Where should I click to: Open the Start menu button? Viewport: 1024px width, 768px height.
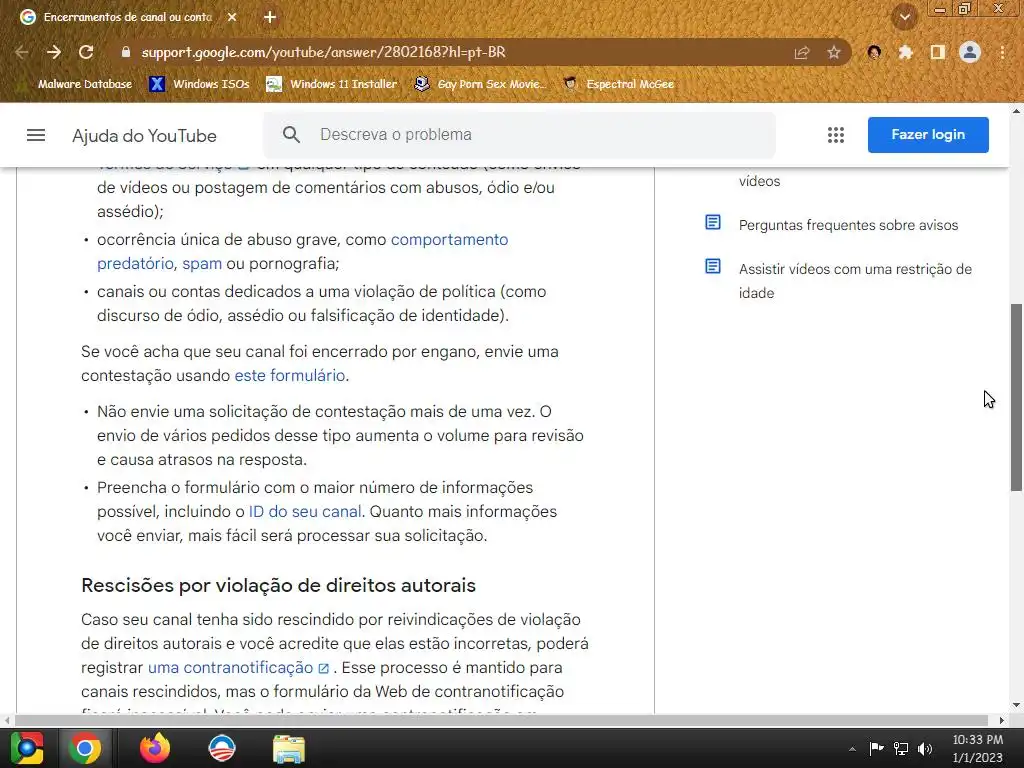pyautogui.click(x=26, y=748)
